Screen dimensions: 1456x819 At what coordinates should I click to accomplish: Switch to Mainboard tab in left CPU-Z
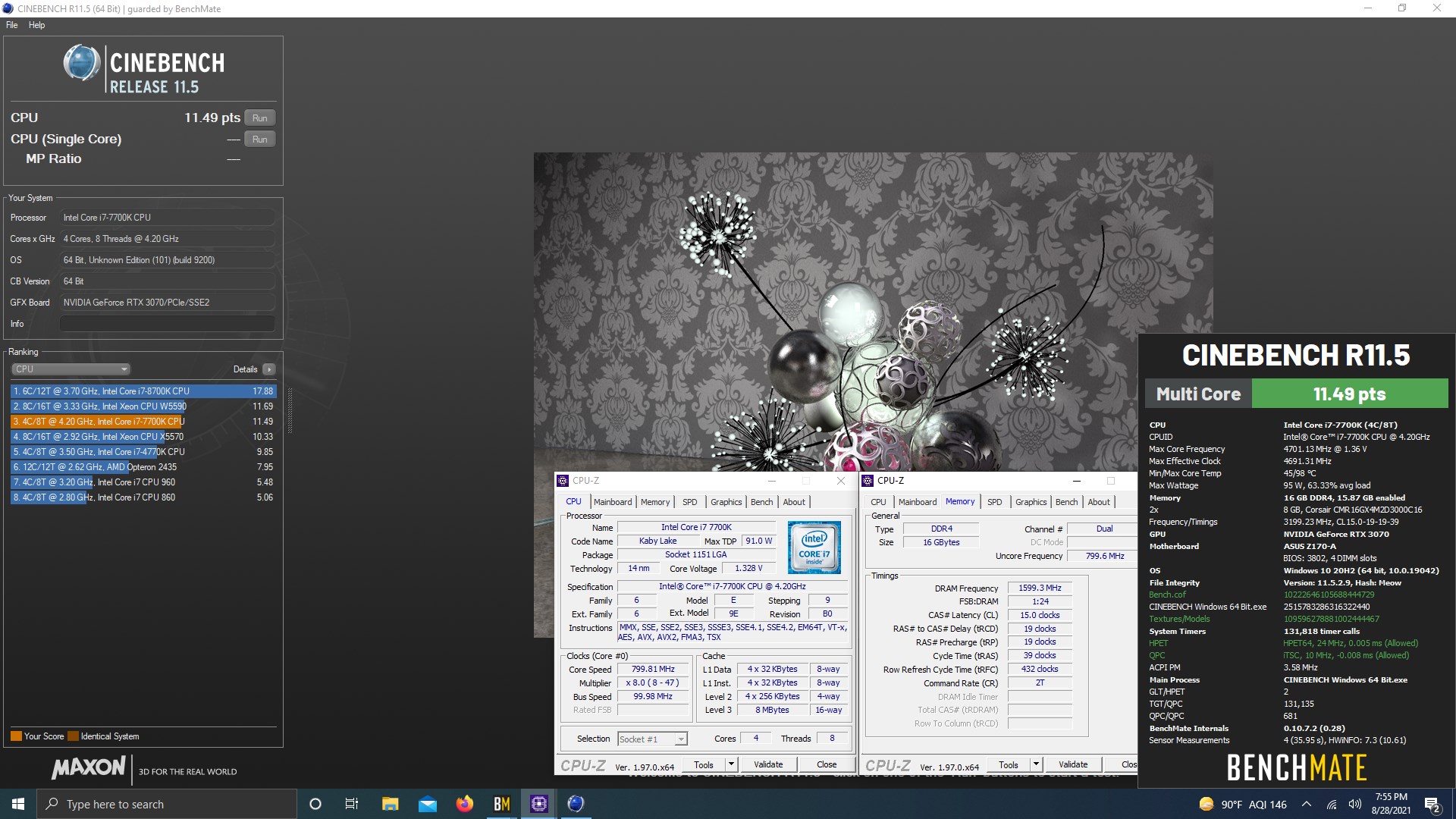(613, 502)
